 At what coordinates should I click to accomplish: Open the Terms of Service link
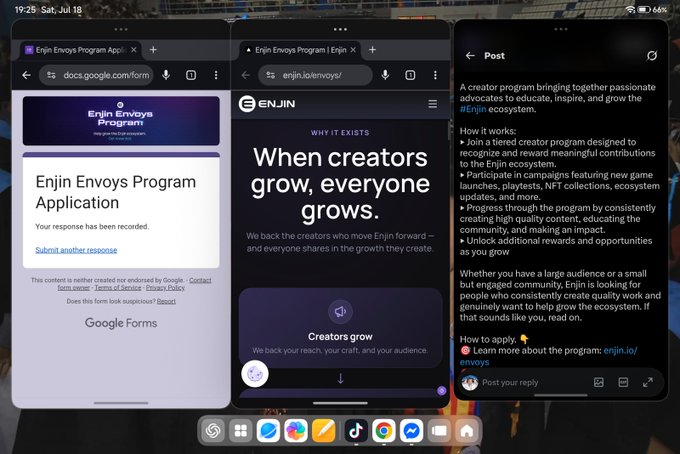coord(118,287)
